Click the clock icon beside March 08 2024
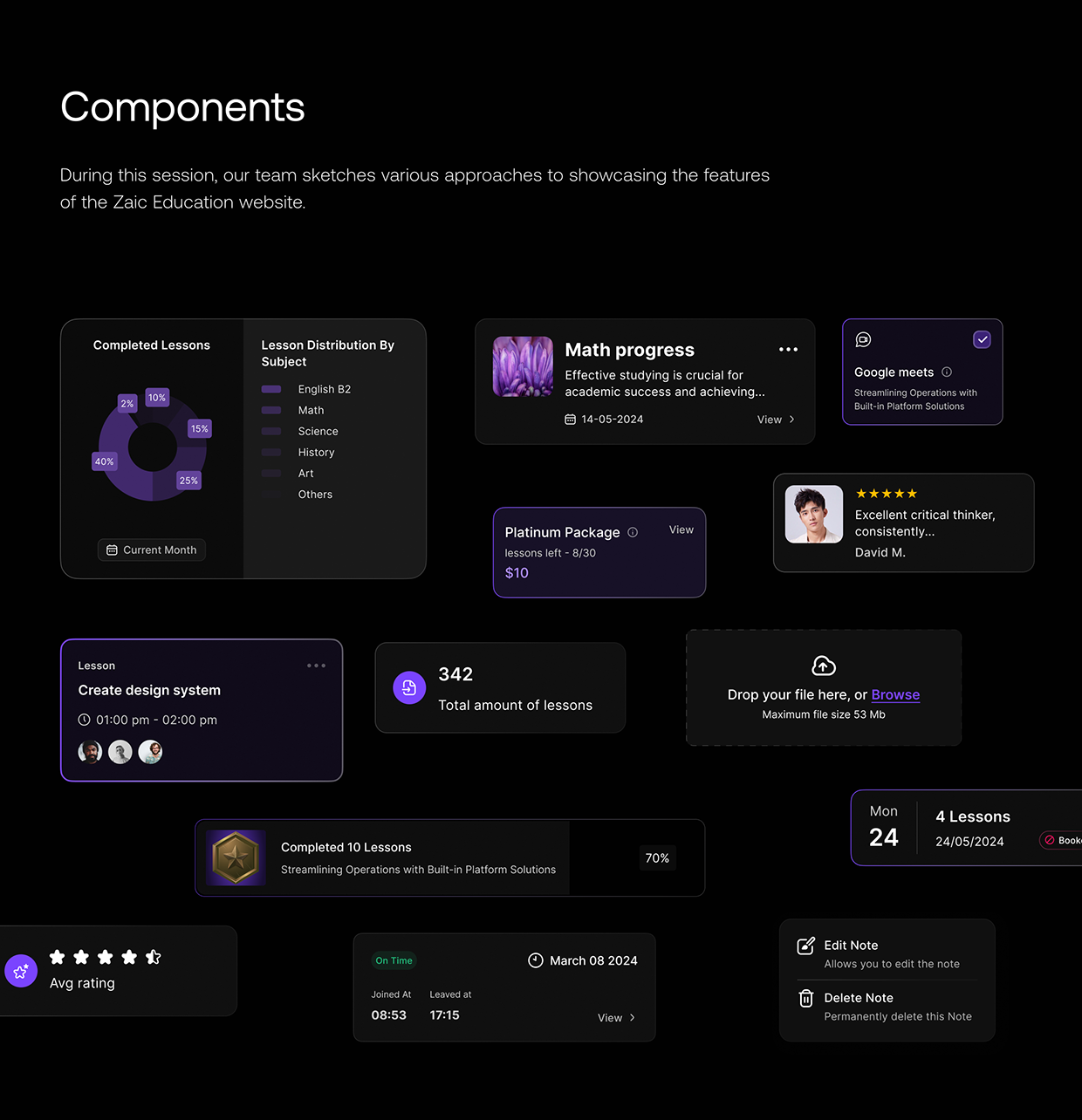The height and width of the screenshot is (1120, 1082). point(536,960)
